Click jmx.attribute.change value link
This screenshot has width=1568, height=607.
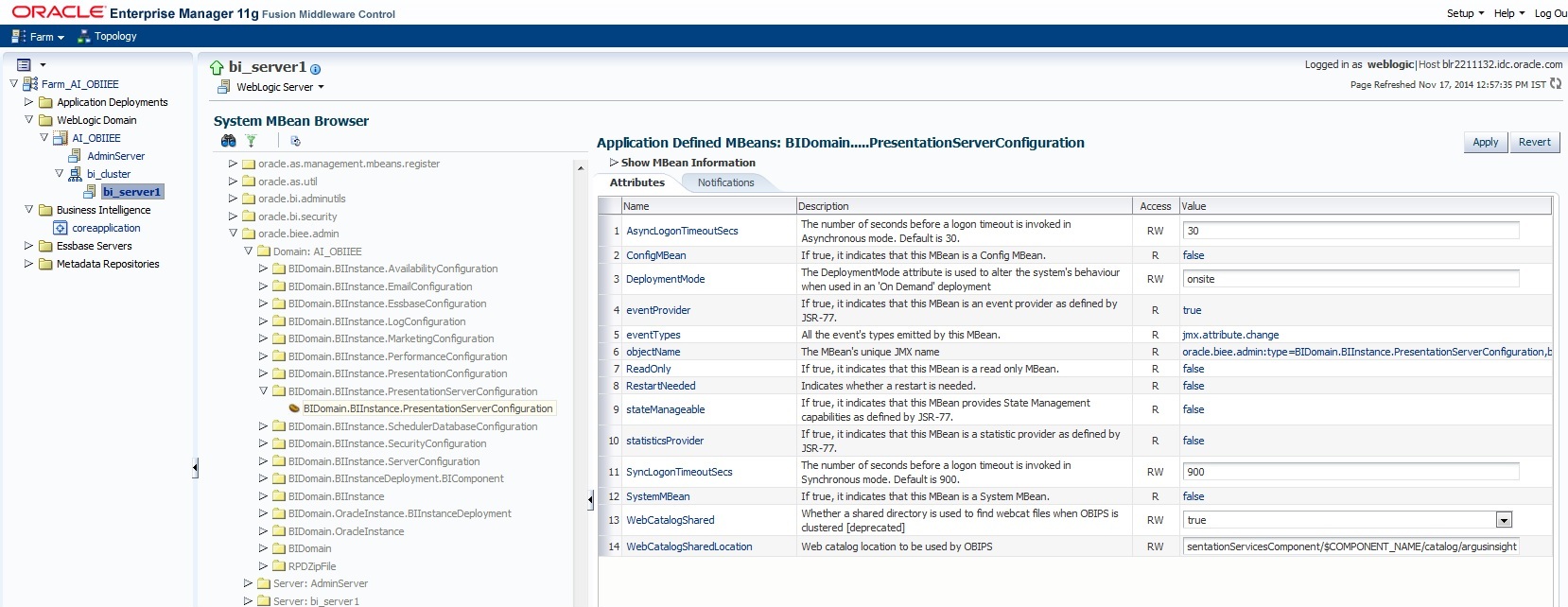pyautogui.click(x=1230, y=335)
